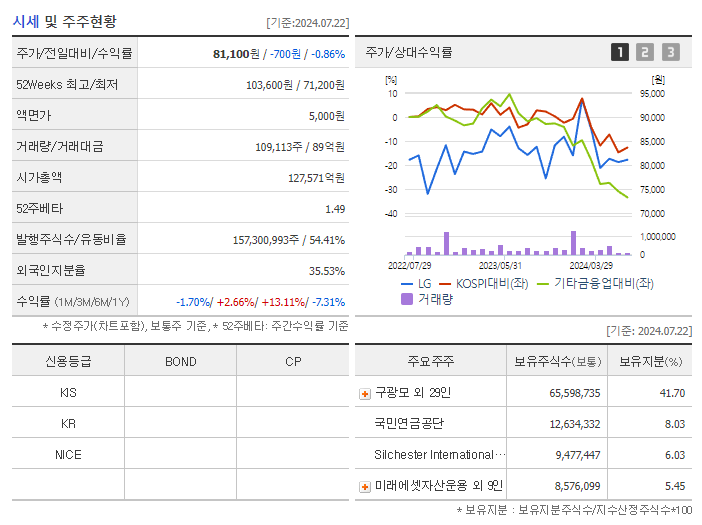The image size is (702, 525).
Task: Select share count 65,598,735
Action: coord(575,393)
